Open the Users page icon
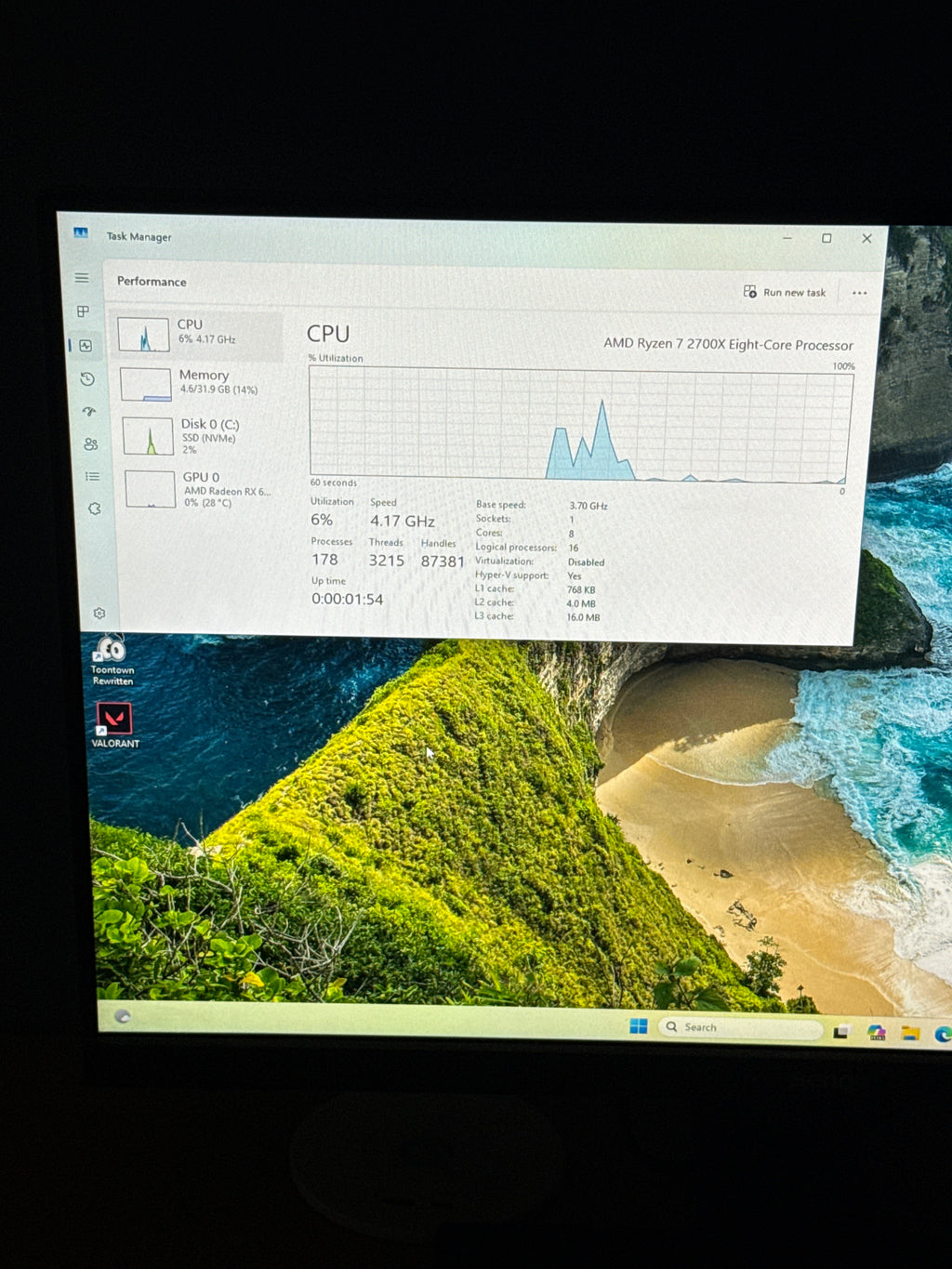This screenshot has height=1269, width=952. point(90,444)
